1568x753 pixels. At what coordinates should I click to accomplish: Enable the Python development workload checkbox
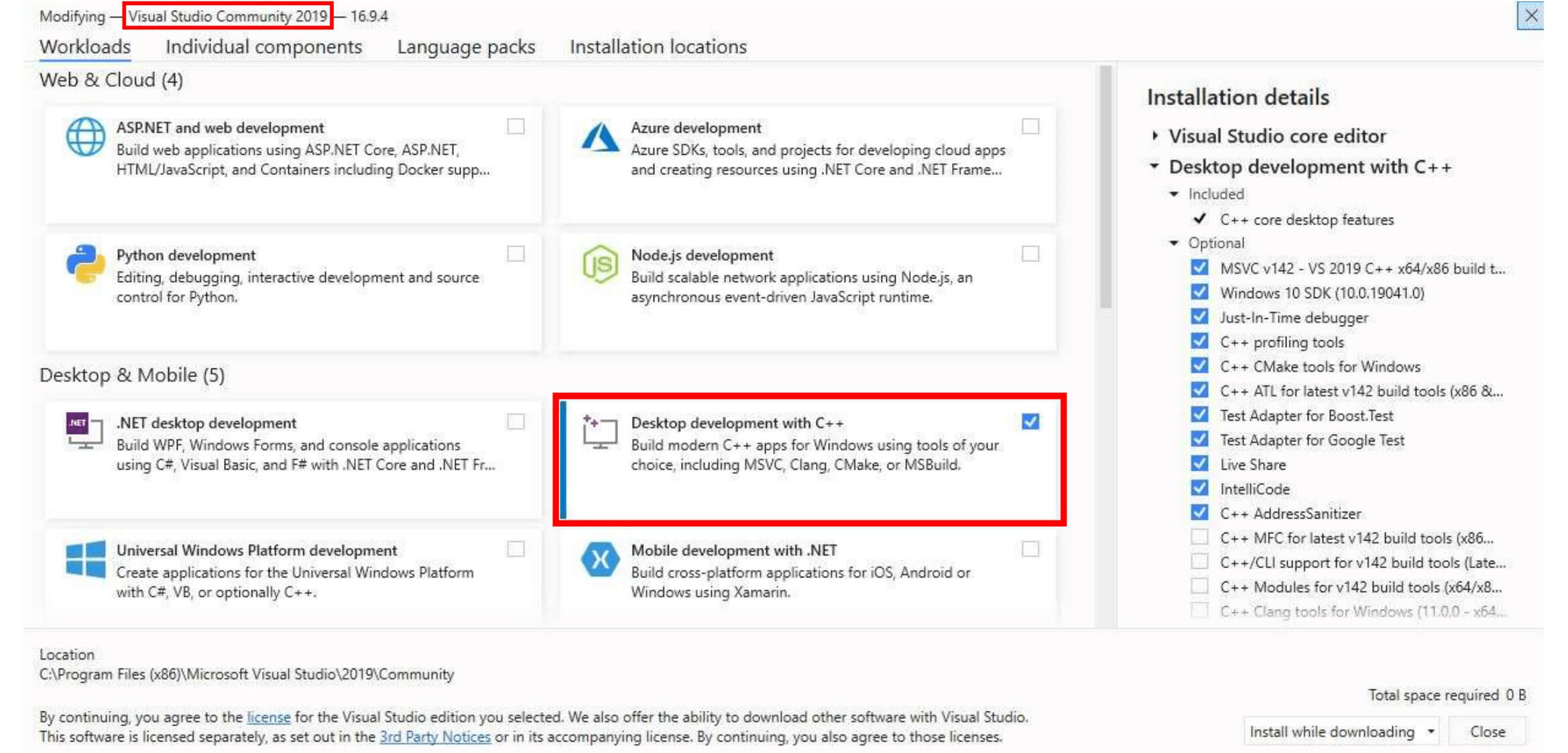pos(516,254)
